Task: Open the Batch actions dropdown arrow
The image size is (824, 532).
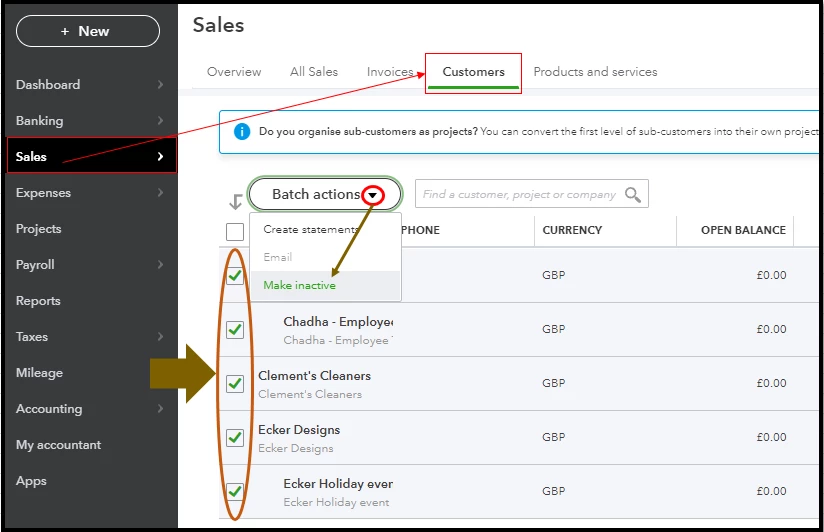Action: (x=373, y=196)
